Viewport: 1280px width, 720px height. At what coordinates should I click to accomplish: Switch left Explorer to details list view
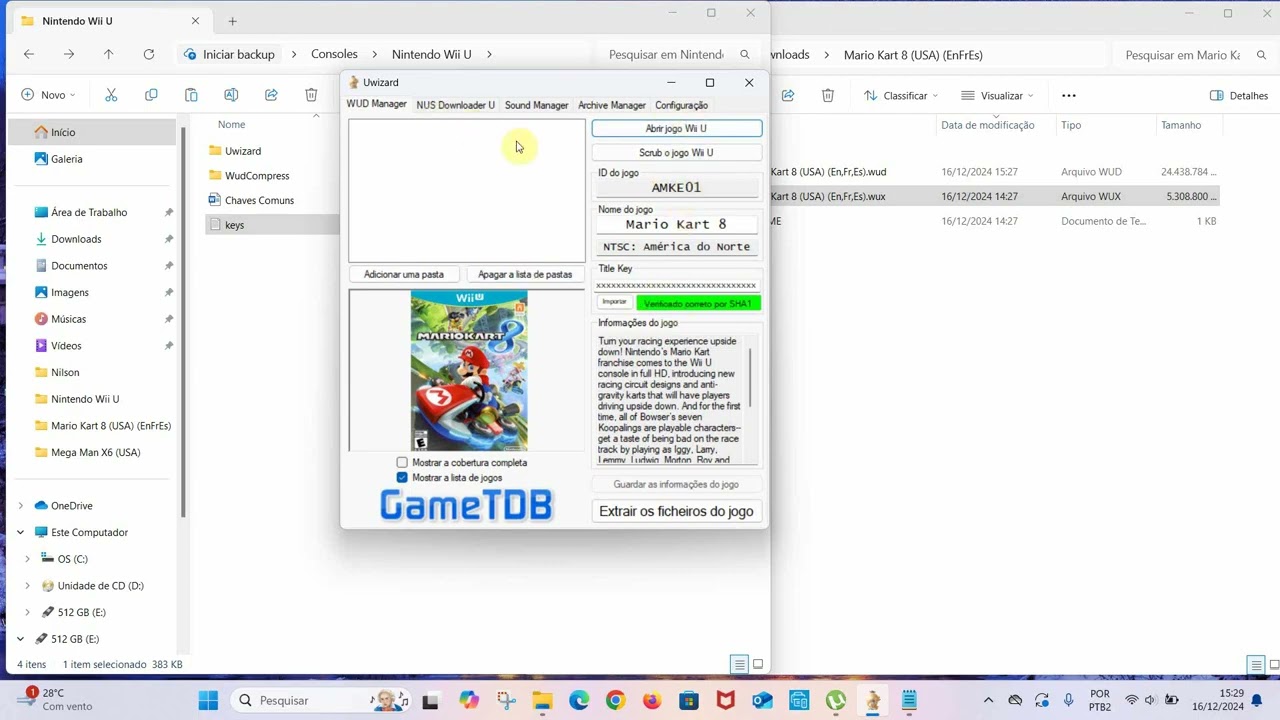pos(739,664)
